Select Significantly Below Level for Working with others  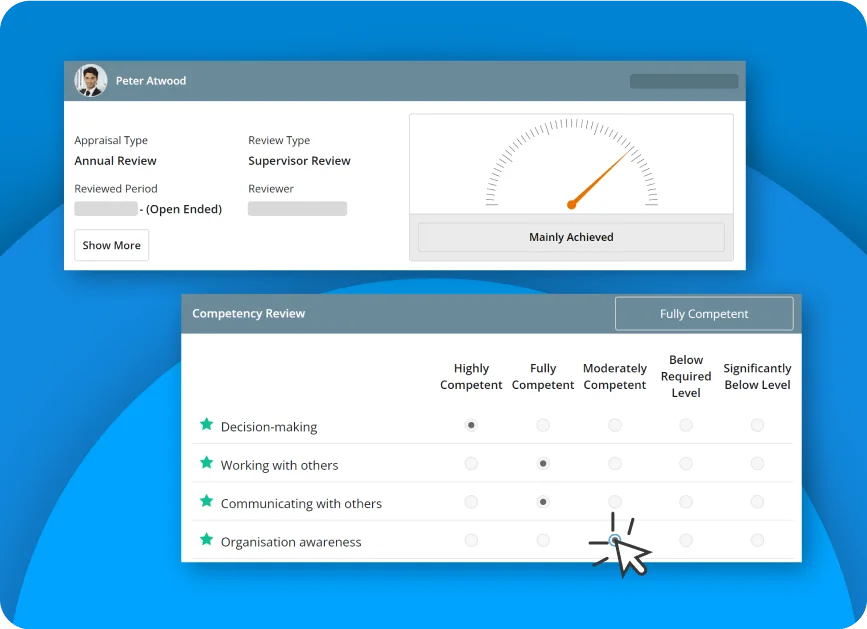coord(758,463)
